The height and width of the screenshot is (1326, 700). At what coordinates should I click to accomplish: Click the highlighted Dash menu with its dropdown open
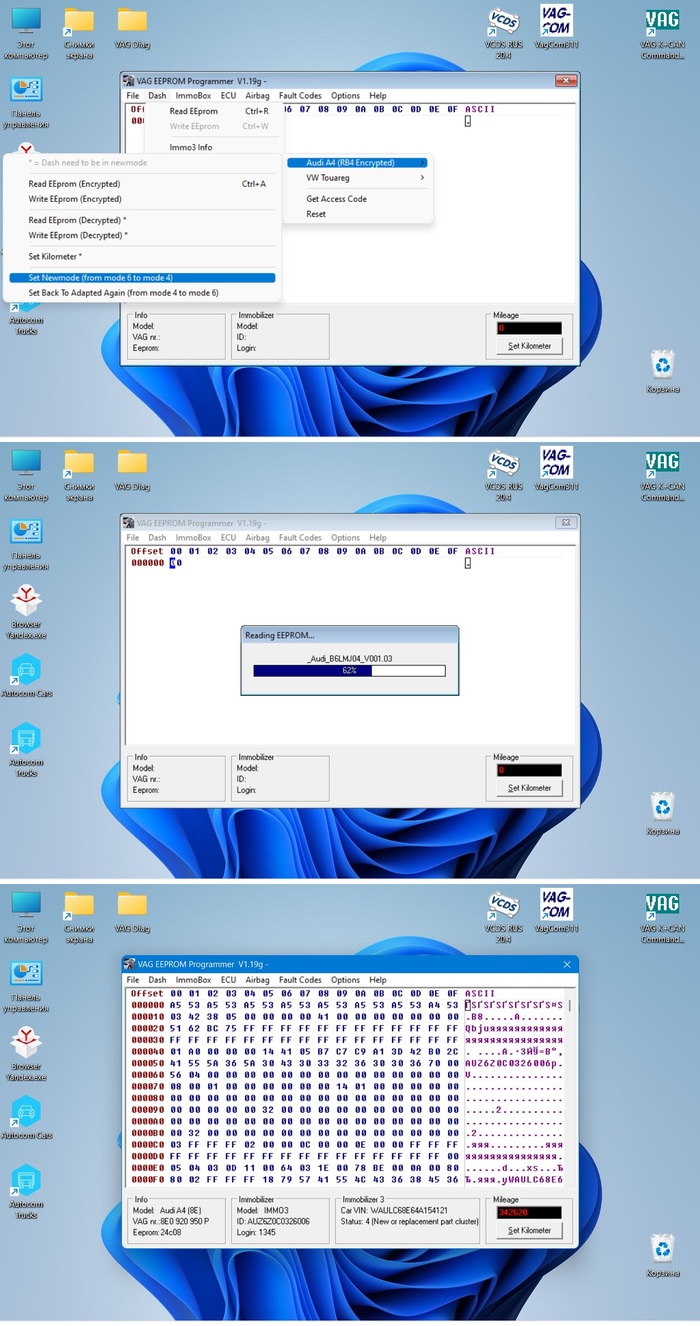pyautogui.click(x=157, y=96)
